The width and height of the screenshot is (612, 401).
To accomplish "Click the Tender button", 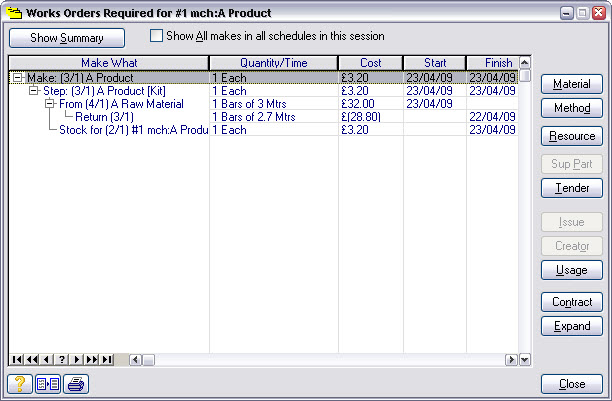I will coord(572,188).
